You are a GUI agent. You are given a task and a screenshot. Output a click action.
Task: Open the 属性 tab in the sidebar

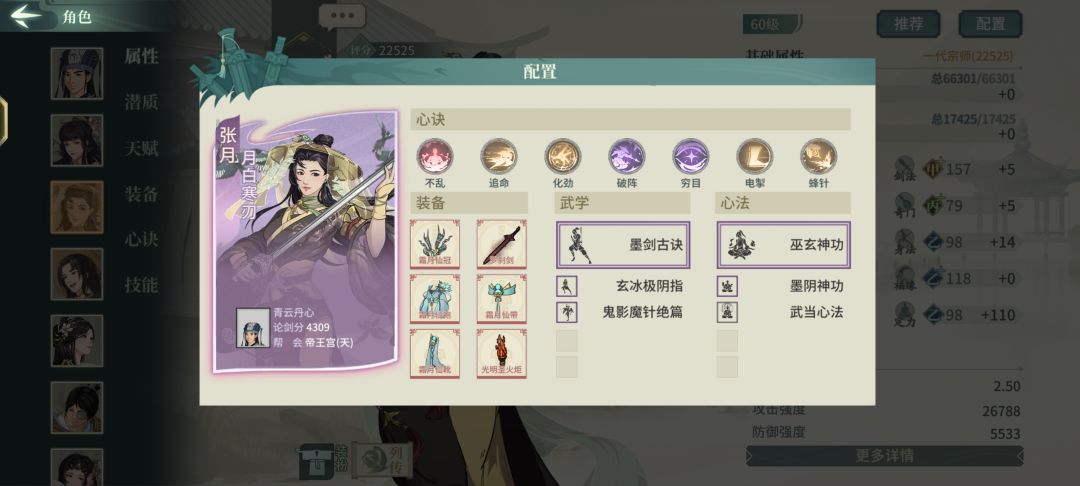point(141,56)
